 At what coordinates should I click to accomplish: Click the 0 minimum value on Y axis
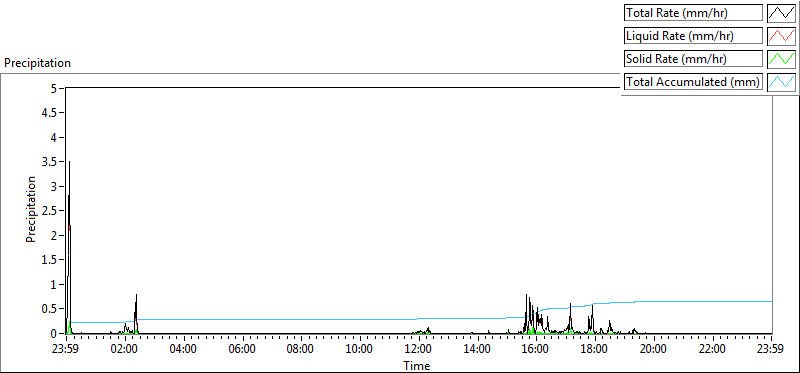pyautogui.click(x=55, y=333)
